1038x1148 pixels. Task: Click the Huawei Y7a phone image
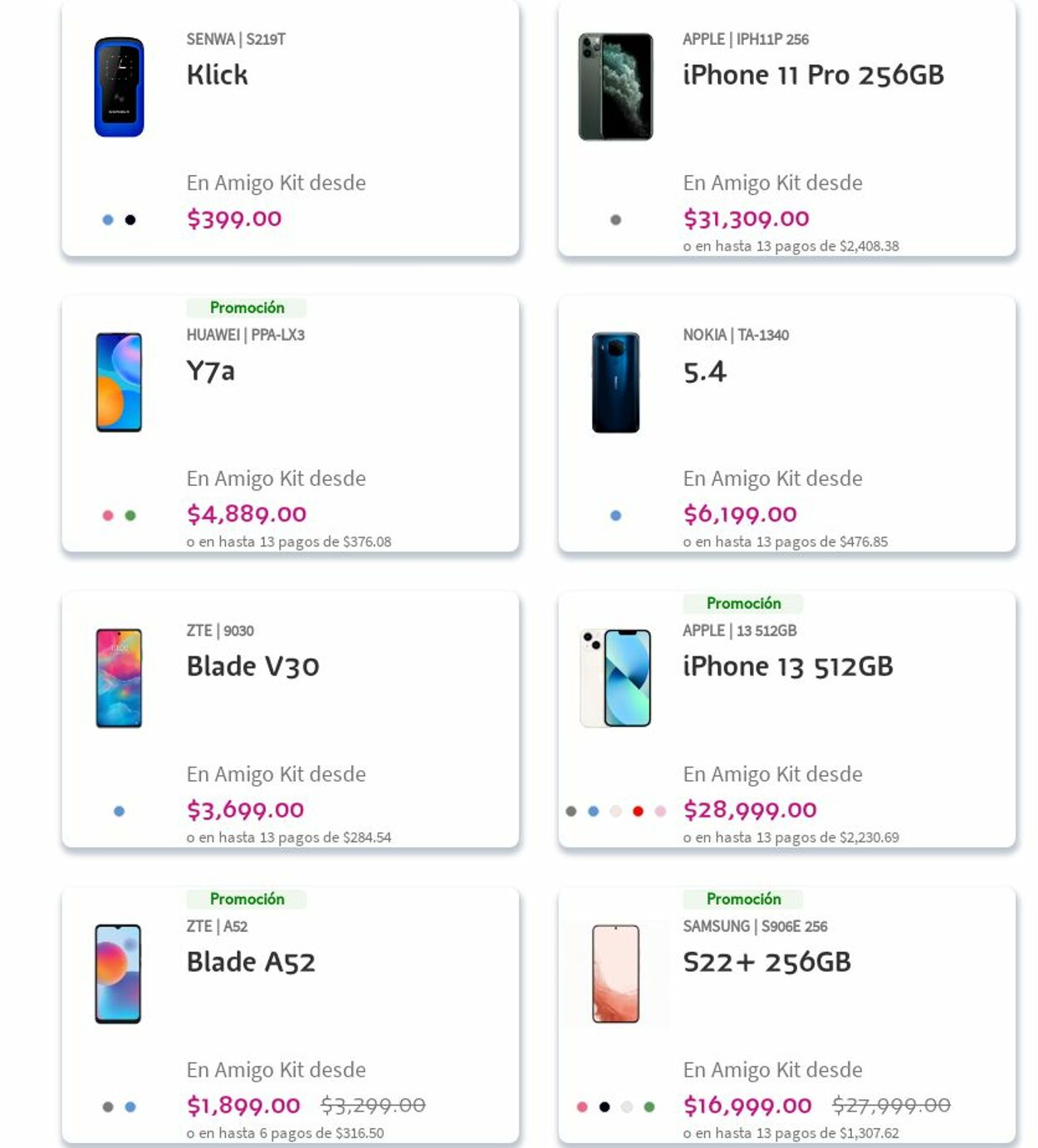click(x=119, y=382)
